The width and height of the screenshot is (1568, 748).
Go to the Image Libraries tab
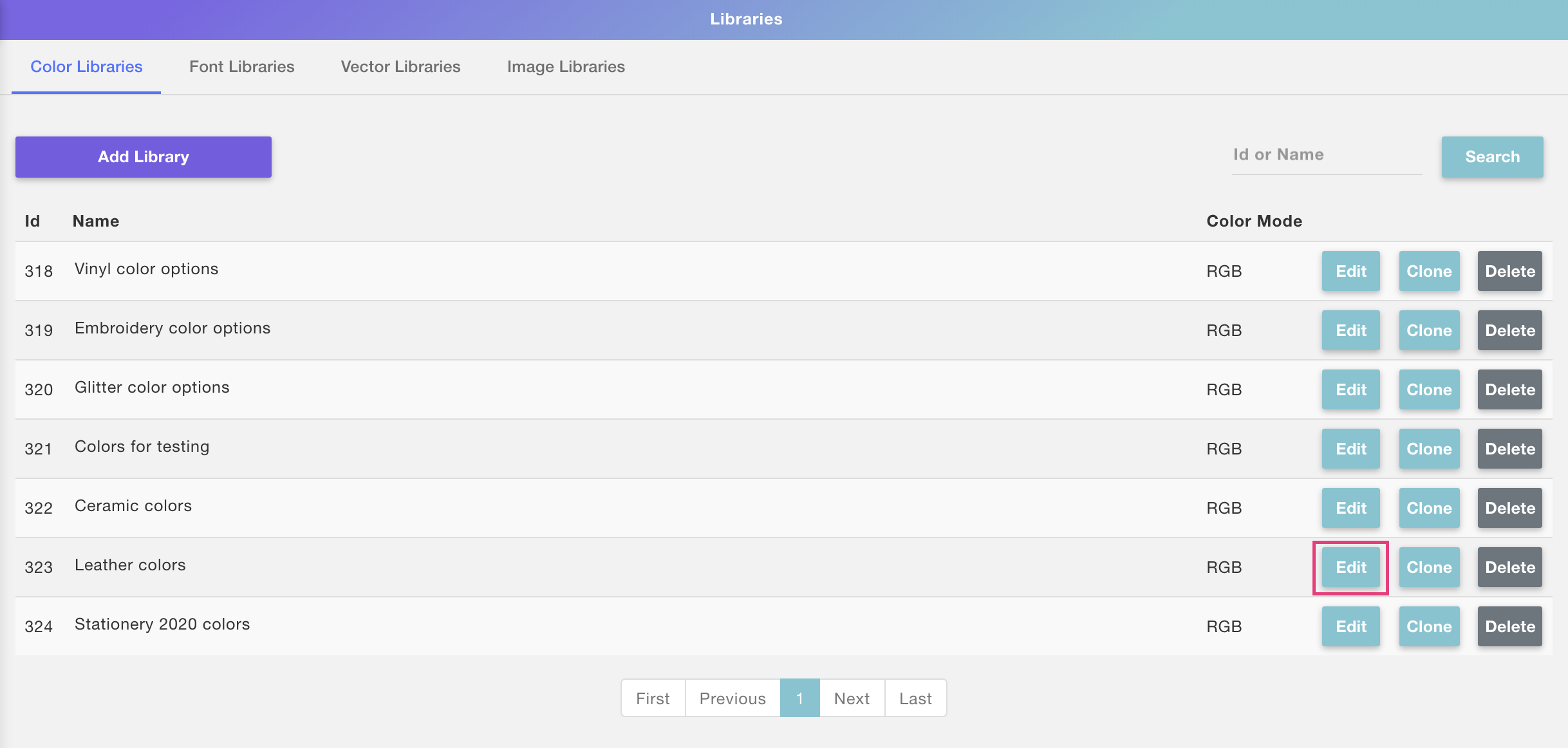tap(566, 67)
